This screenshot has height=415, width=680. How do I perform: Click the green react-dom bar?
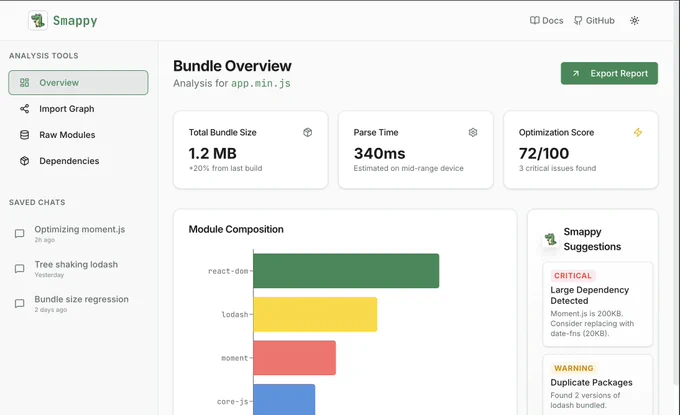click(x=346, y=271)
